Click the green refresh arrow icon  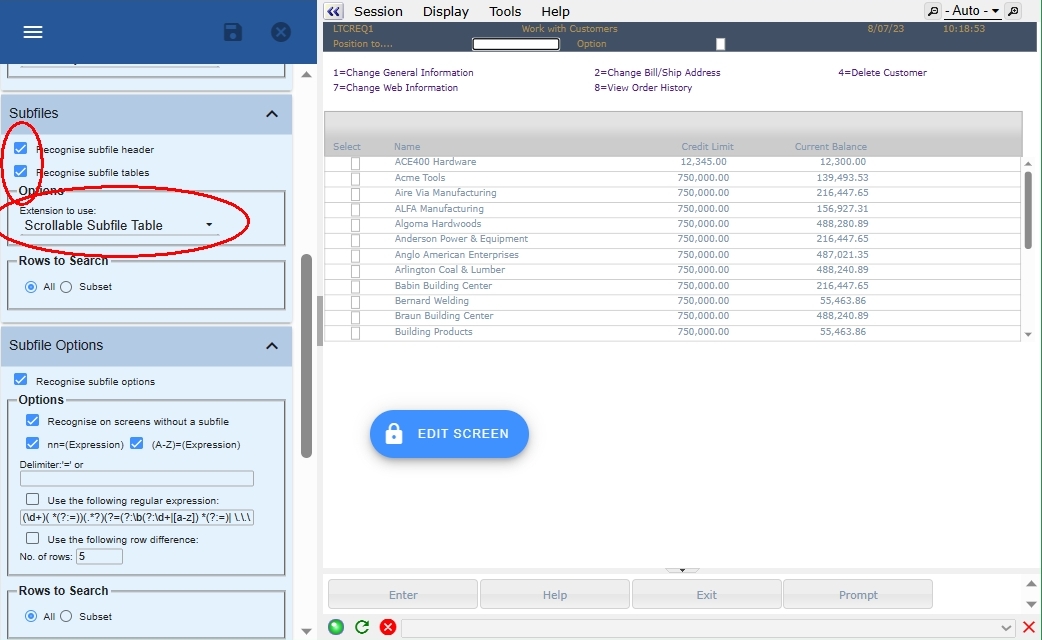(362, 628)
